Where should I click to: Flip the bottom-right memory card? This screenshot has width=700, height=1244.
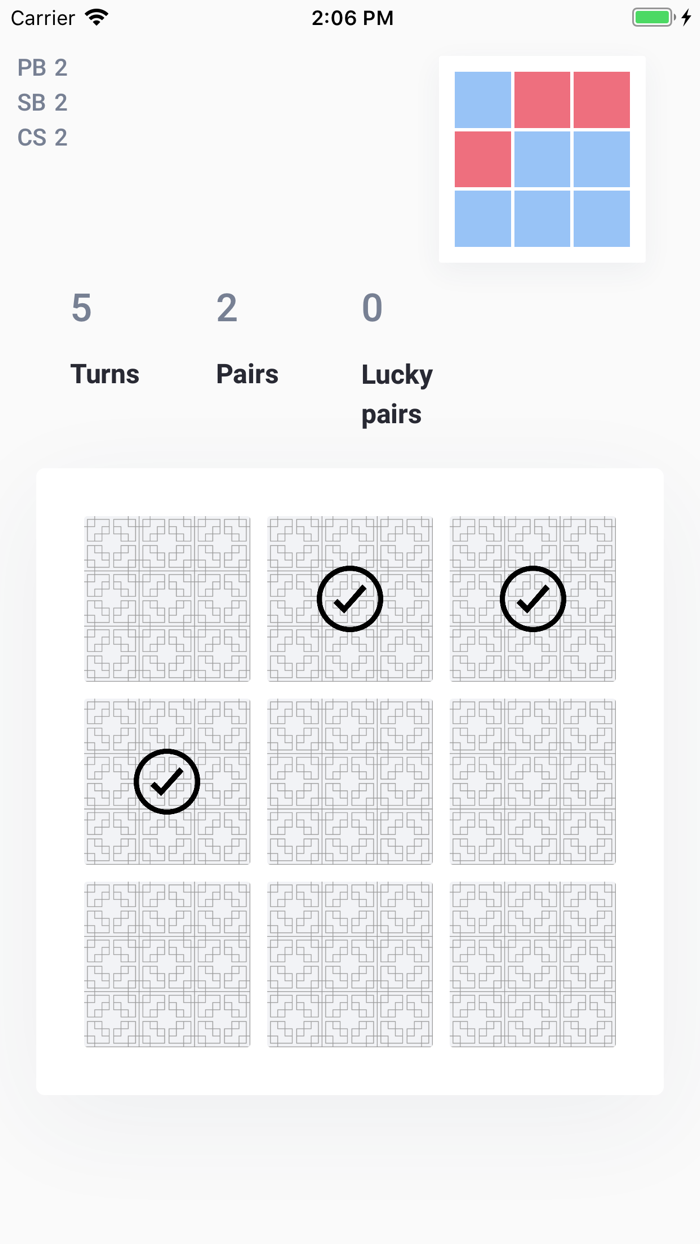coord(533,965)
